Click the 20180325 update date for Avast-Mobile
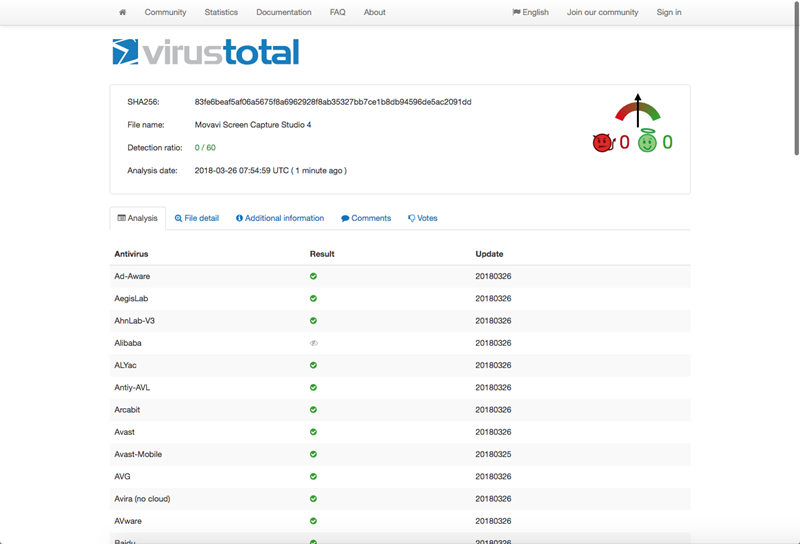Viewport: 800px width, 544px height. point(493,454)
